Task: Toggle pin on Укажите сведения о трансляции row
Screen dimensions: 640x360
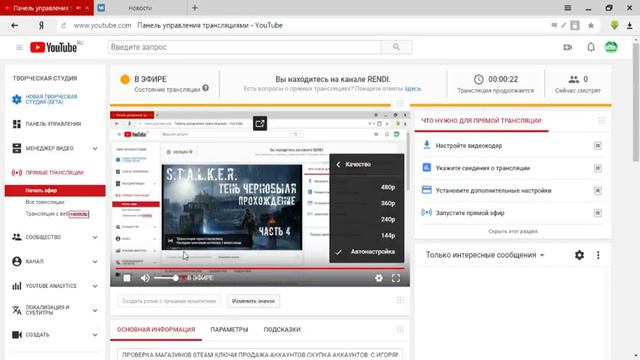Action: (x=598, y=168)
